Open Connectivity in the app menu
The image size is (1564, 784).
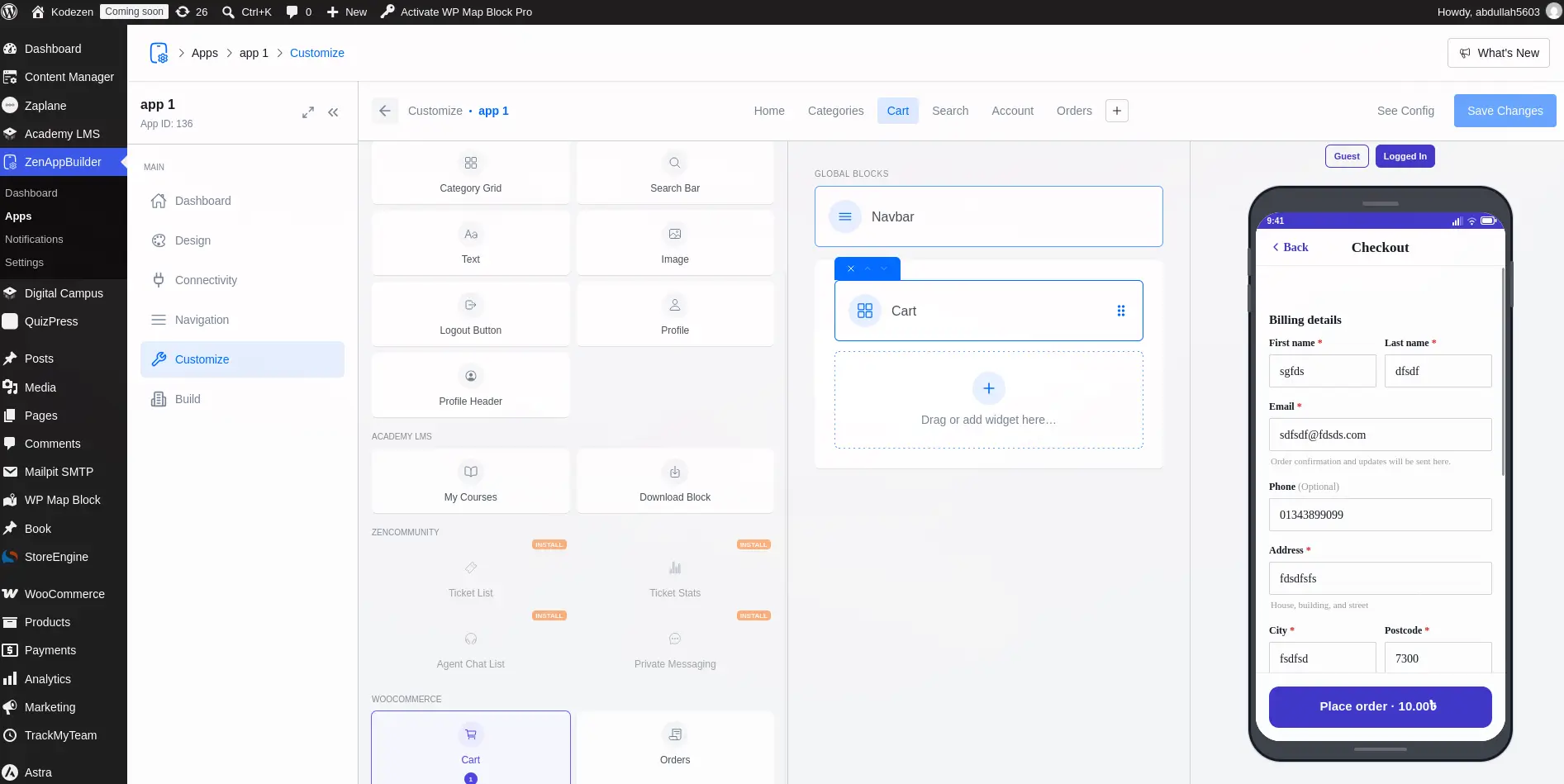(242, 280)
